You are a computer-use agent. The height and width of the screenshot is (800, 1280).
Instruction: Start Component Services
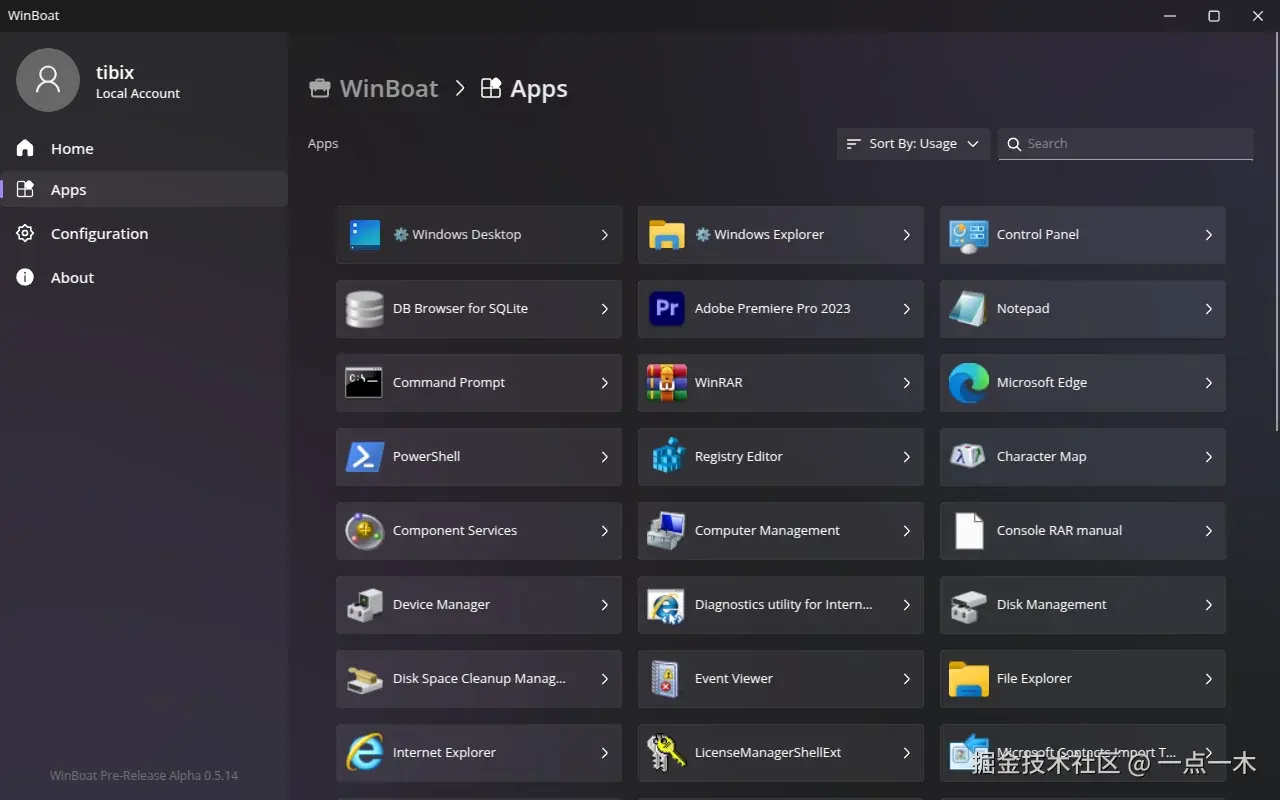tap(478, 531)
